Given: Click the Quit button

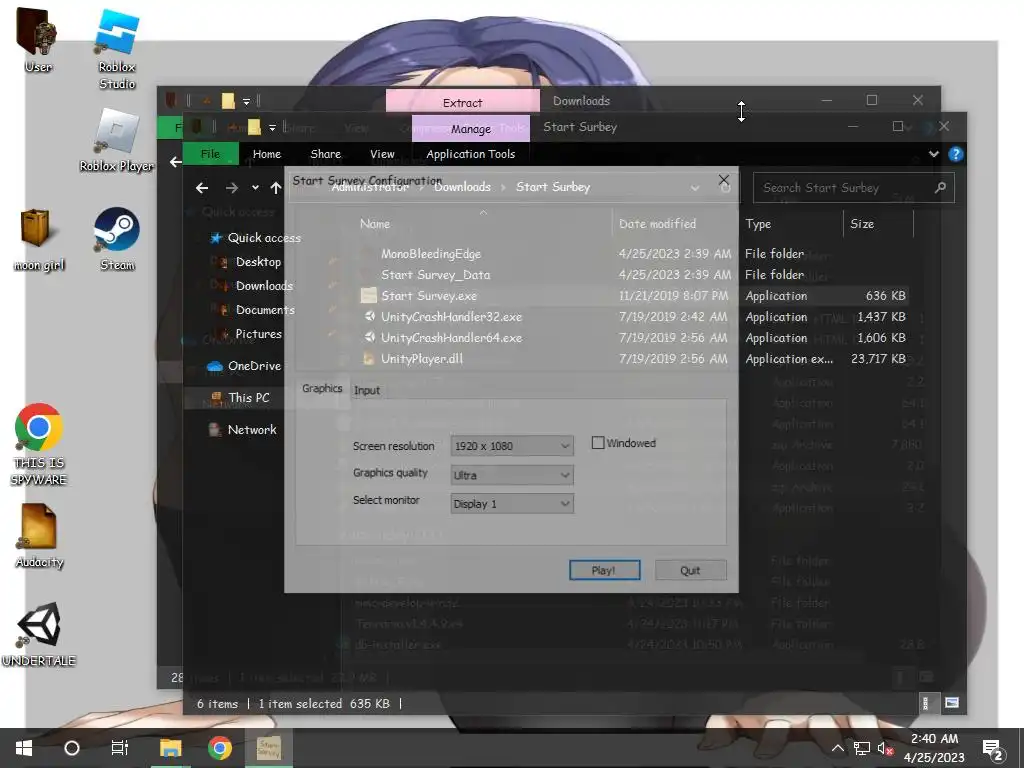Looking at the screenshot, I should 690,570.
